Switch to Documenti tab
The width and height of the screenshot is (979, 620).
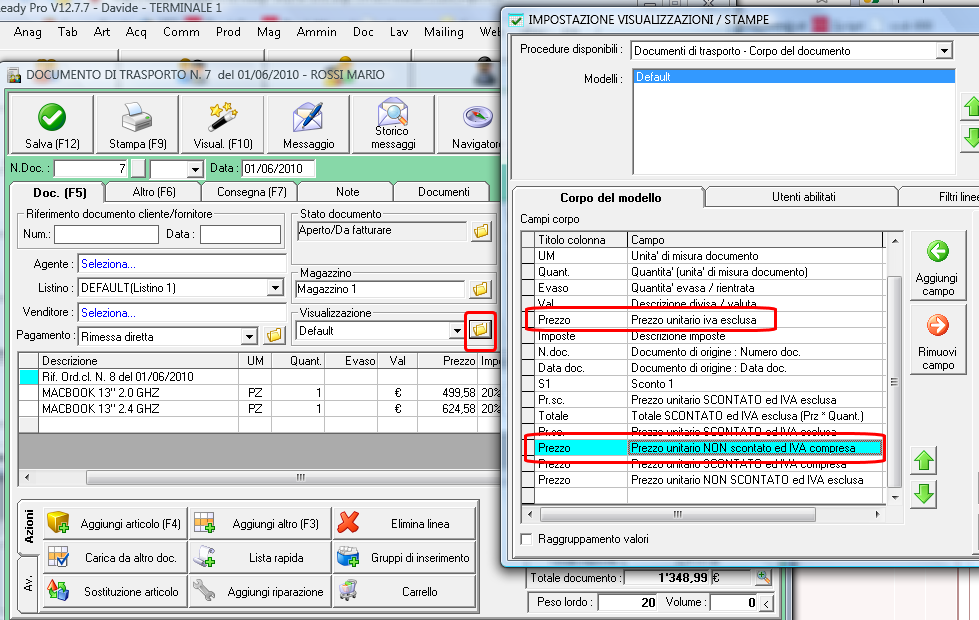tap(443, 192)
